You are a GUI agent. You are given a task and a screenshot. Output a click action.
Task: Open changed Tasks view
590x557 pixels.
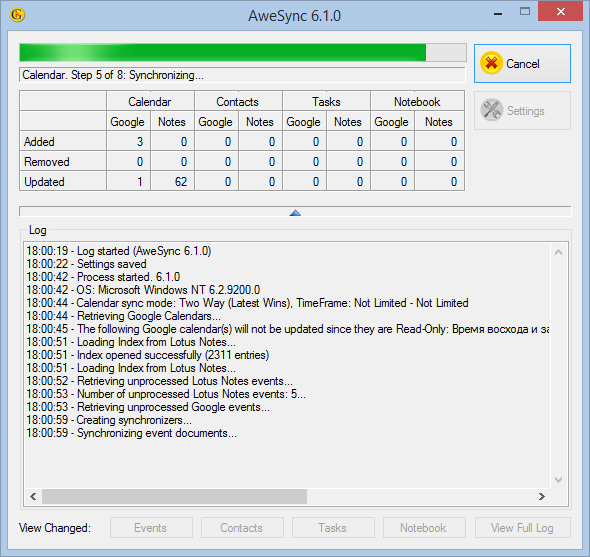click(x=333, y=528)
